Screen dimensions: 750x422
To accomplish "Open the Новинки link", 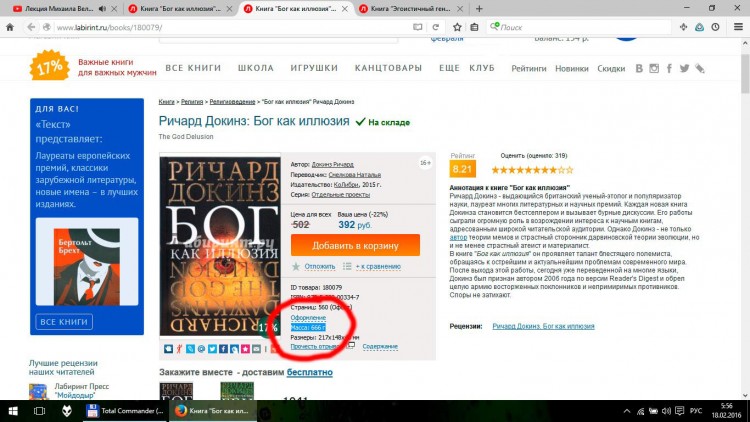I will click(572, 68).
